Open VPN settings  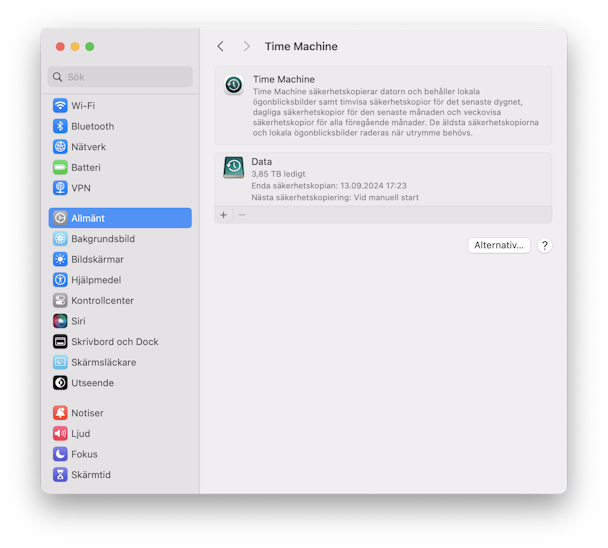tap(120, 188)
